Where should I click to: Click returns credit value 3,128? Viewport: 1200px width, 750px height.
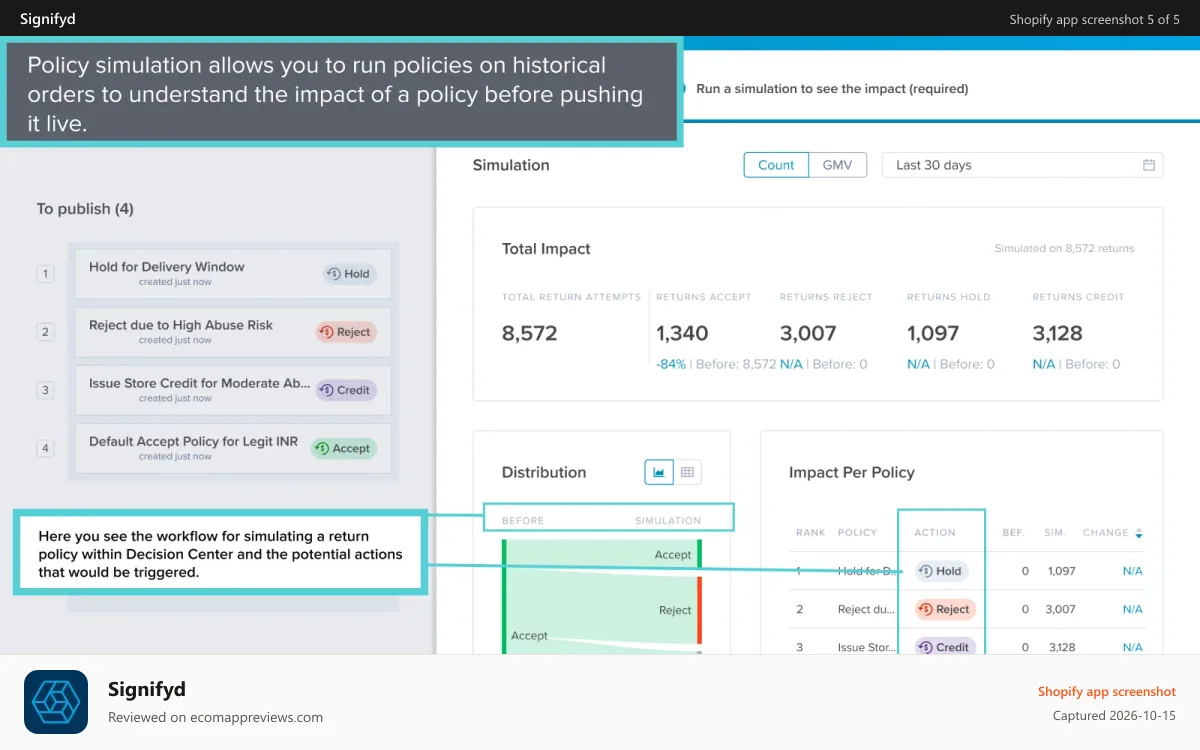pos(1058,333)
